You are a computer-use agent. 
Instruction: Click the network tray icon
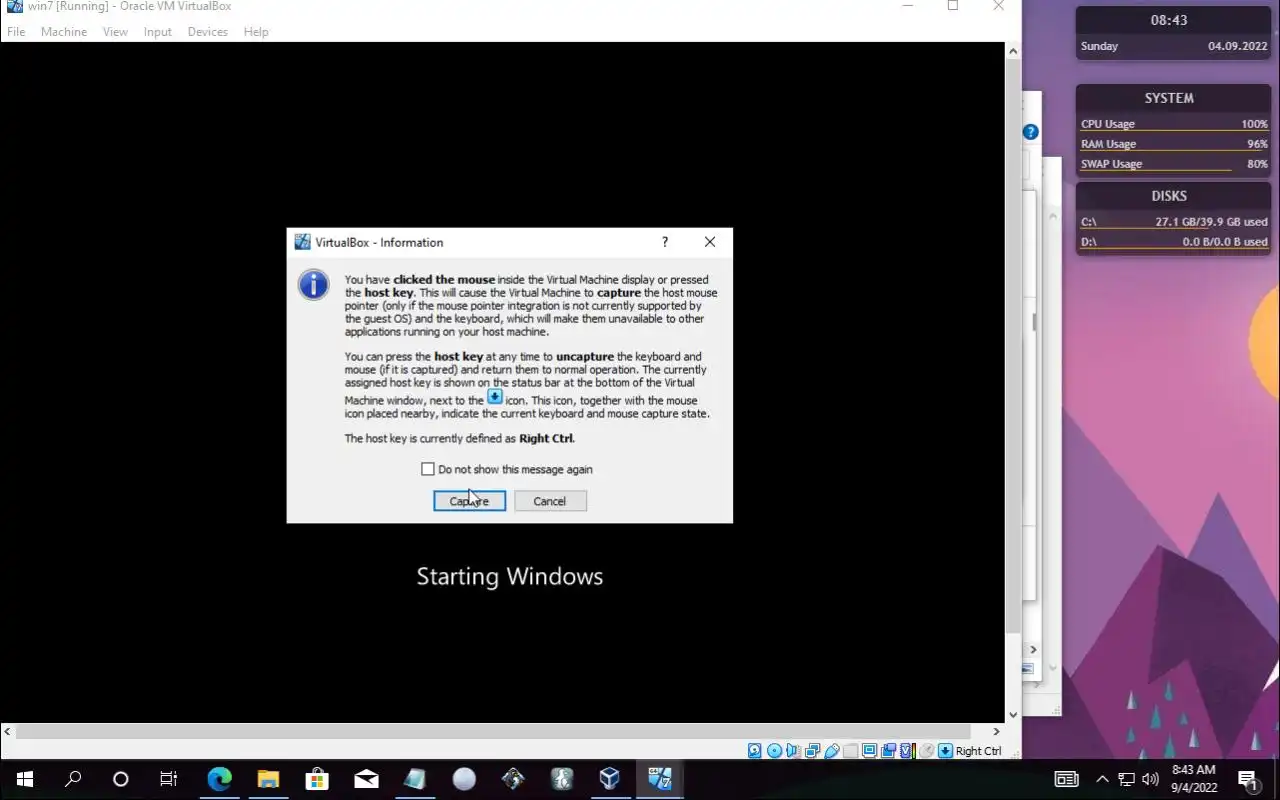[1126, 779]
